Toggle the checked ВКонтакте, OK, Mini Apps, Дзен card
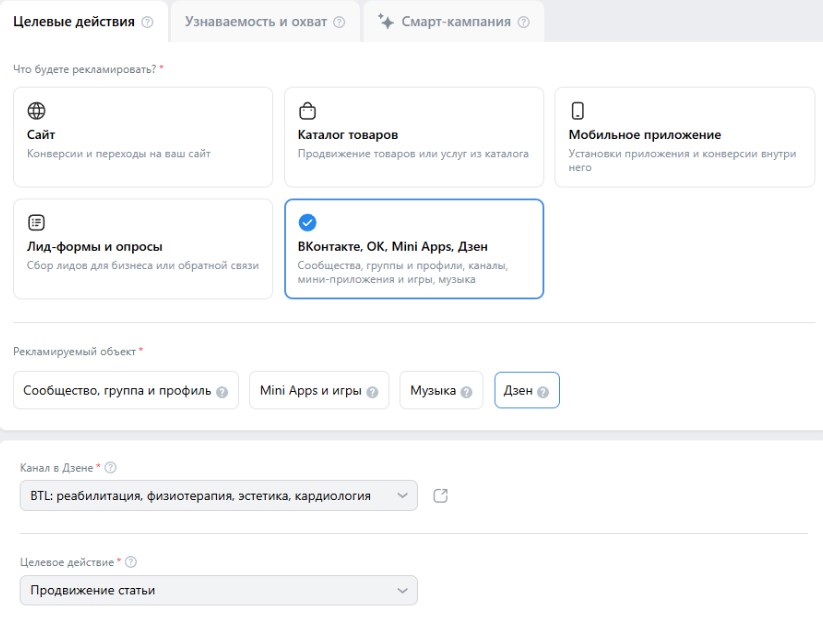This screenshot has height=617, width=823. 413,249
